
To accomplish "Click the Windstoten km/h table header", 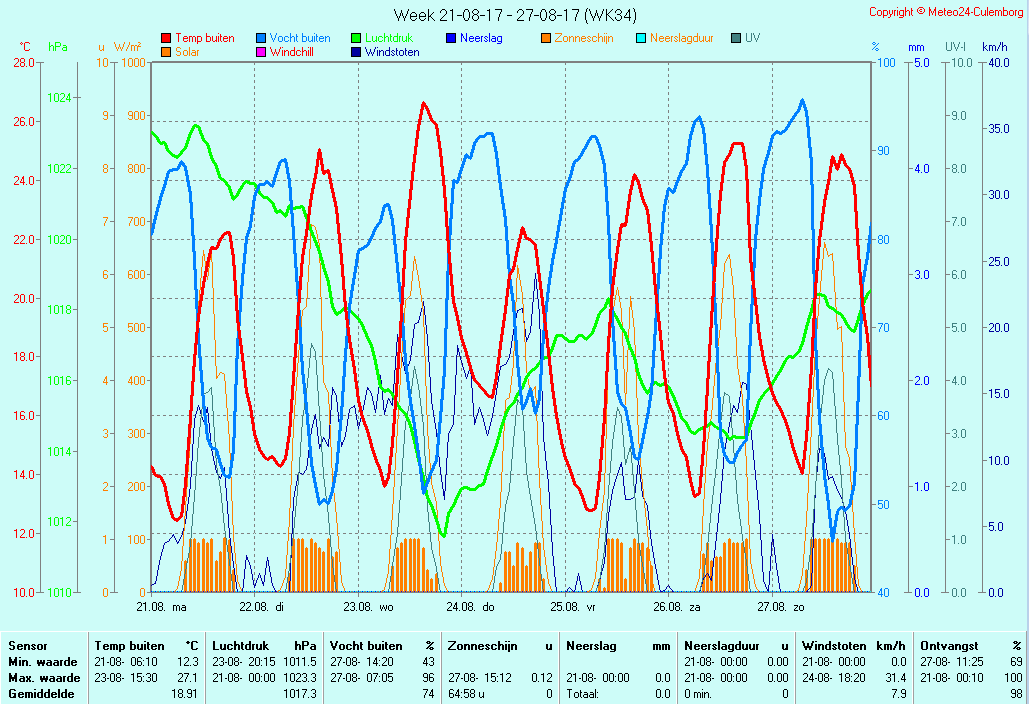I will click(855, 646).
